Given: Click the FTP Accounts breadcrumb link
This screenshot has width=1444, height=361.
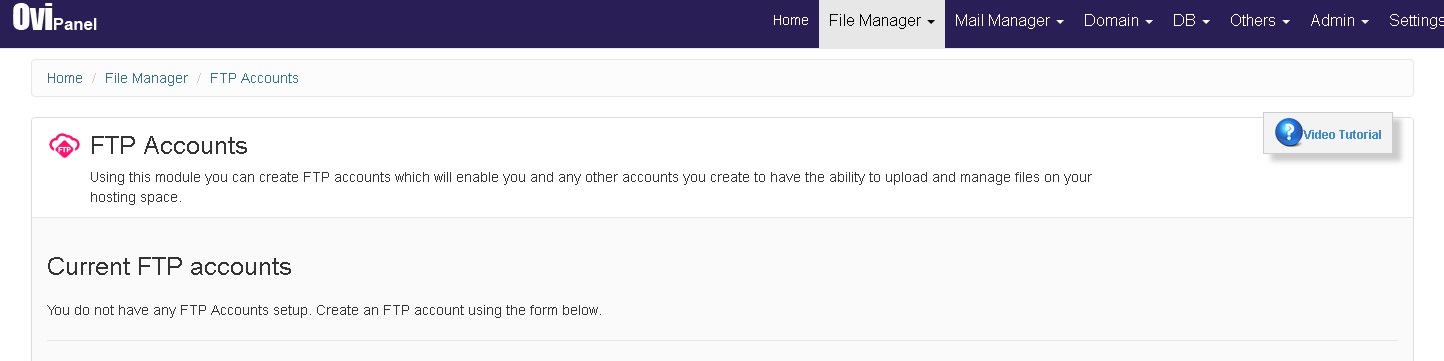Looking at the screenshot, I should pyautogui.click(x=254, y=78).
